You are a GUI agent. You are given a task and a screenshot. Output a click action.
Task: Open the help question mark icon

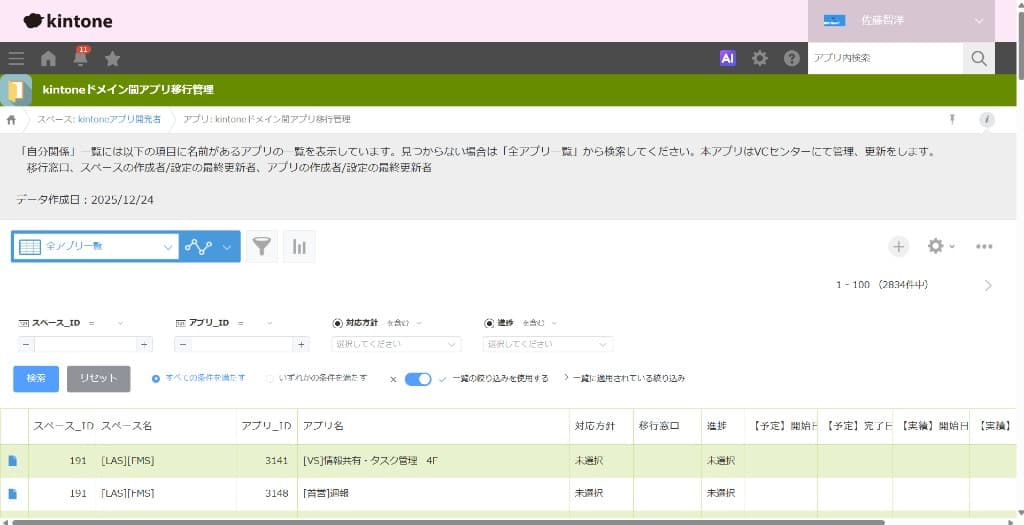tap(792, 58)
